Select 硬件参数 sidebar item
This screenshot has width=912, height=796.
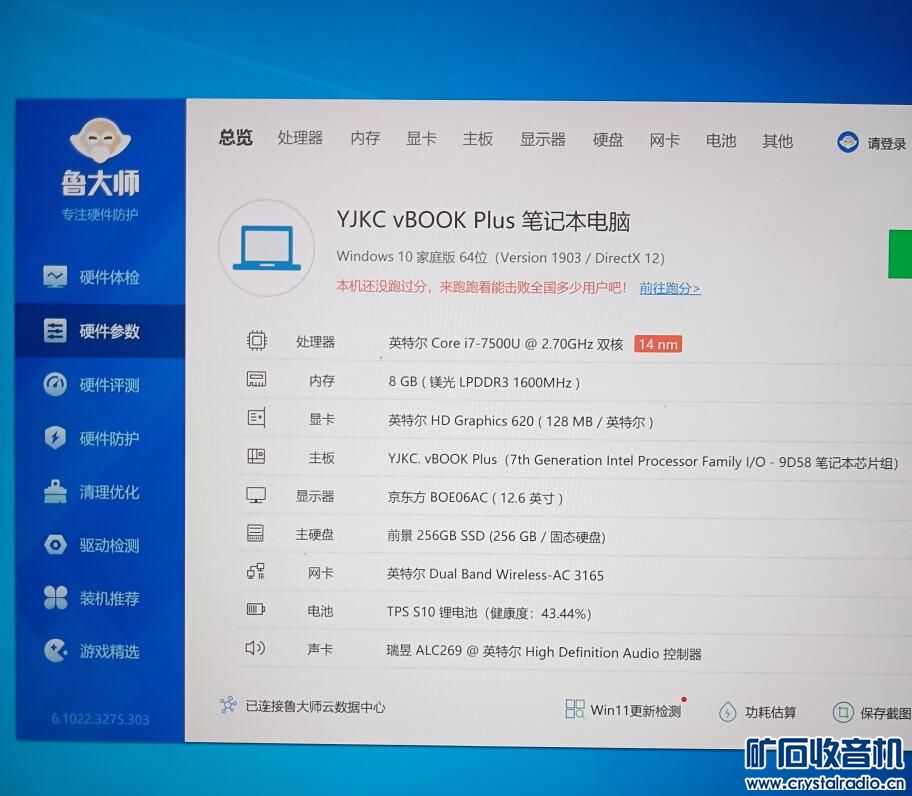click(x=99, y=331)
